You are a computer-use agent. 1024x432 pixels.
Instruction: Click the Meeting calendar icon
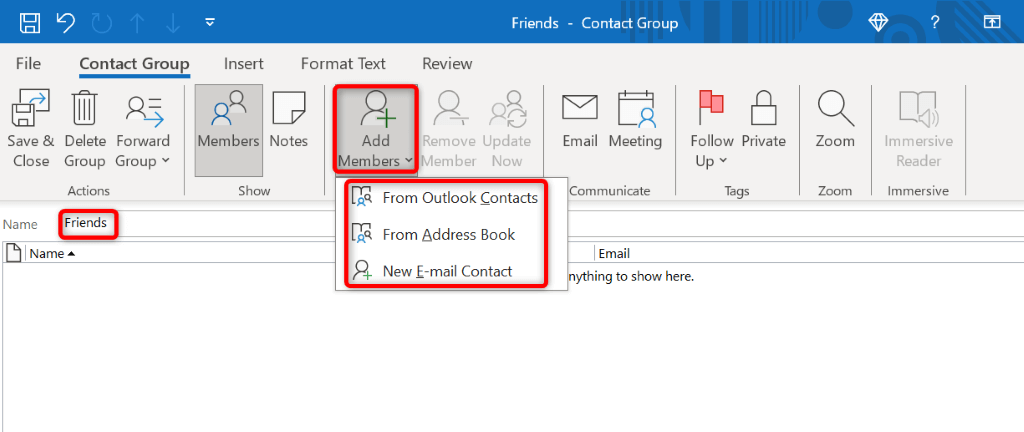click(635, 108)
